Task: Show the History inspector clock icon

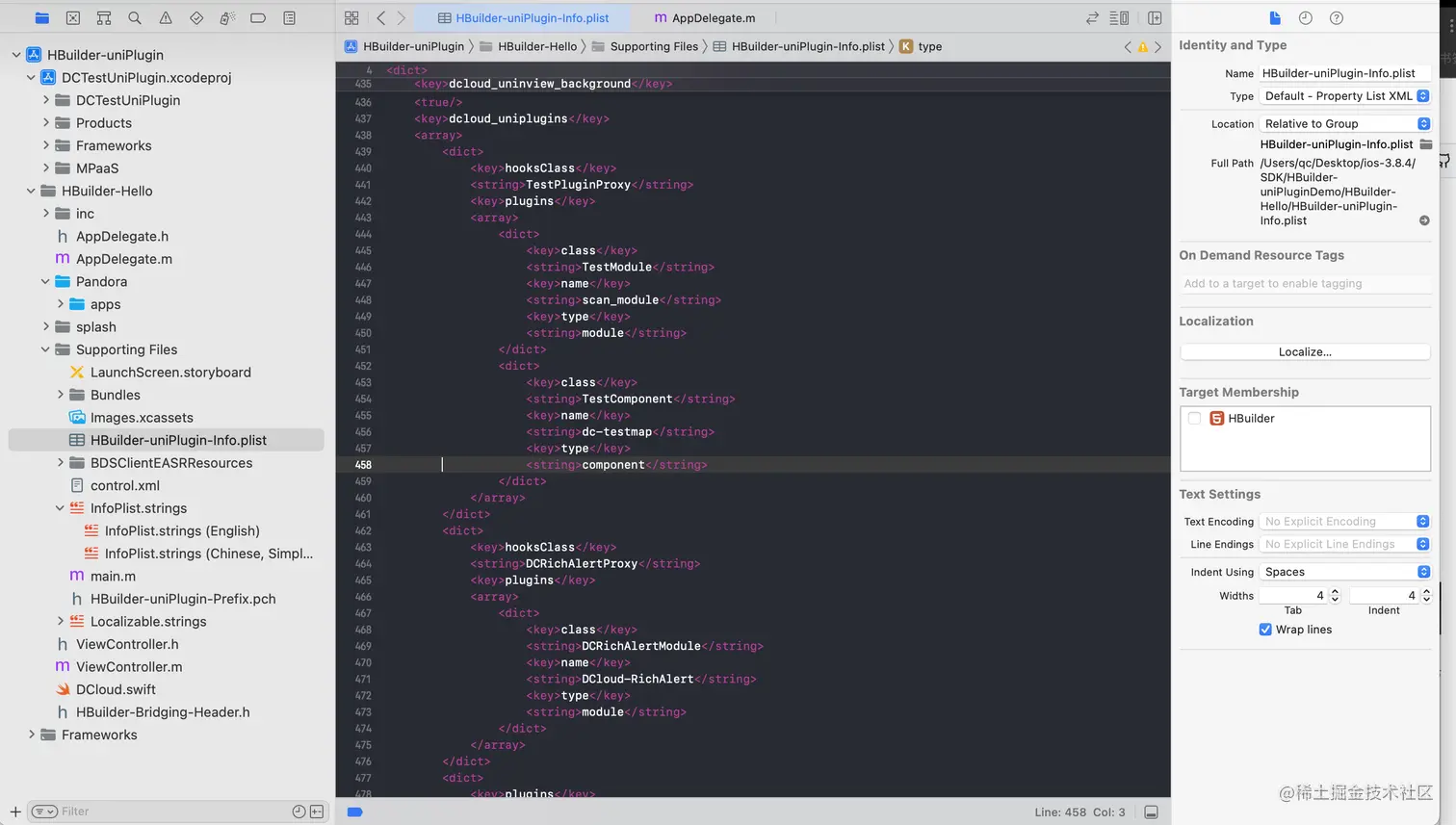Action: pyautogui.click(x=1306, y=17)
